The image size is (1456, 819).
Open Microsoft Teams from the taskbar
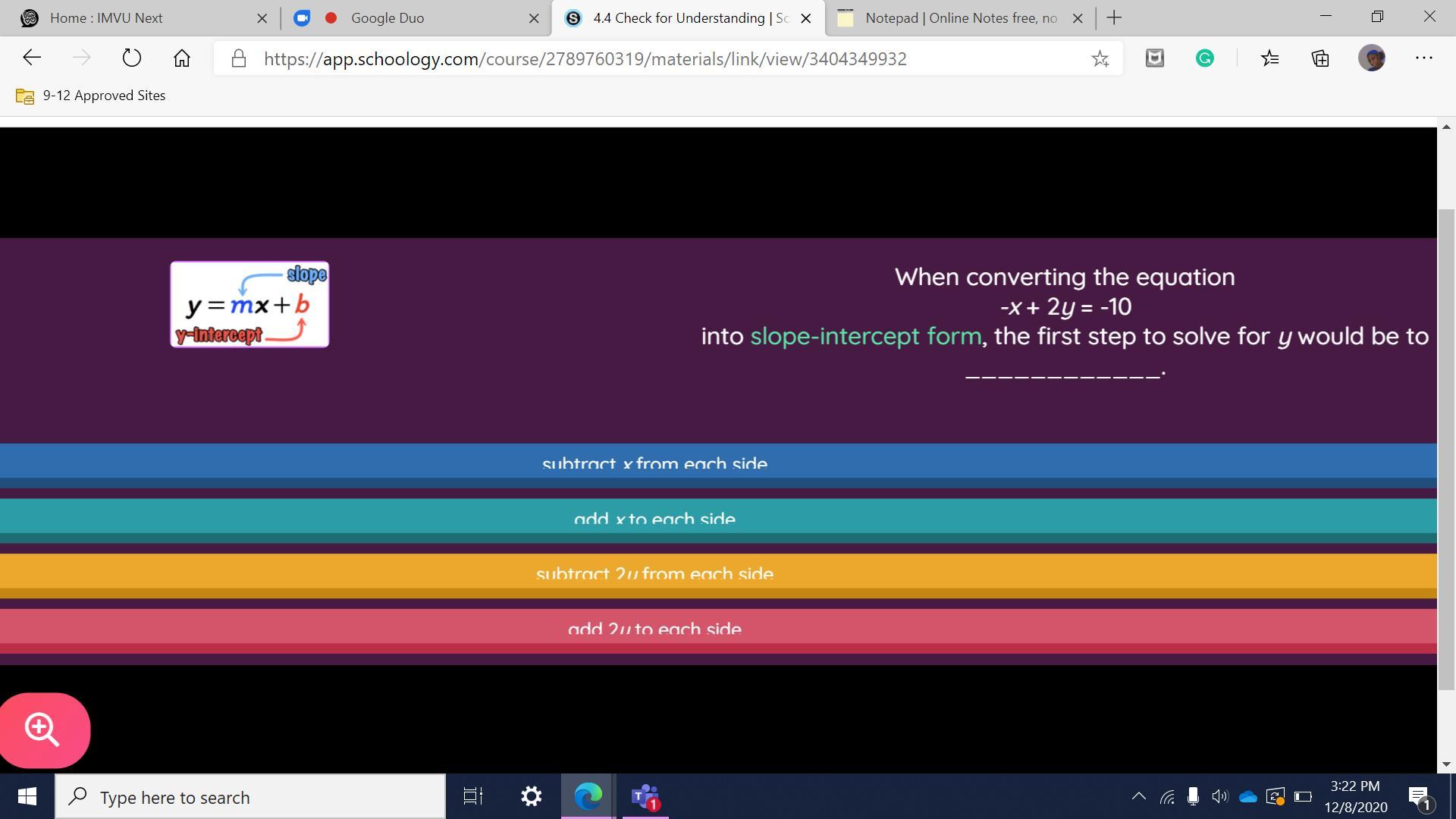click(645, 796)
